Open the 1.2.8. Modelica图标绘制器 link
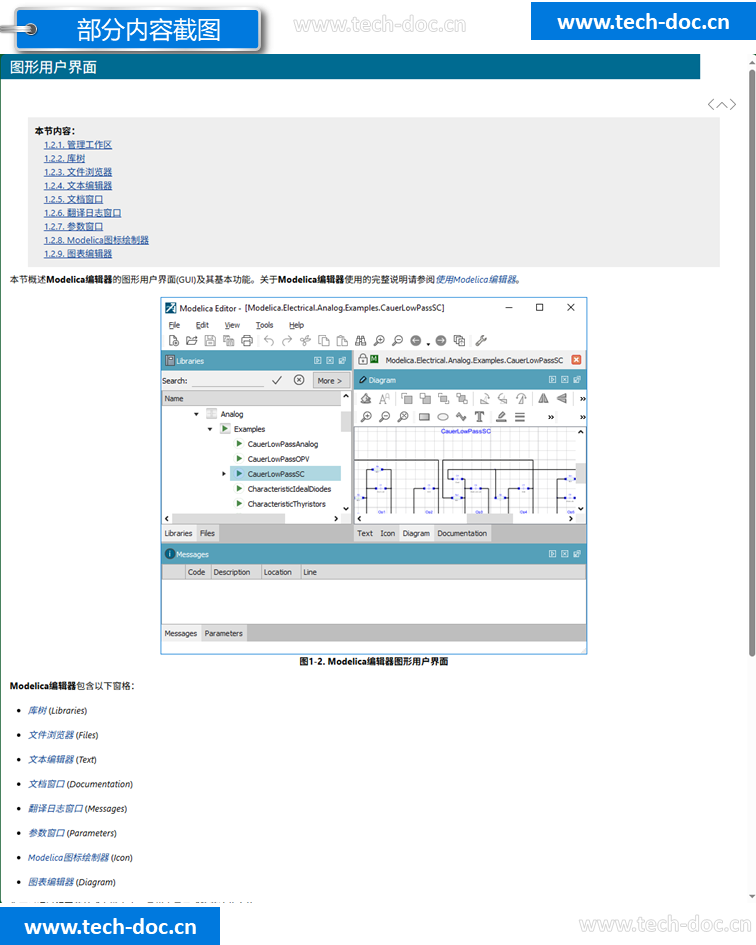This screenshot has height=945, width=756. pyautogui.click(x=96, y=240)
